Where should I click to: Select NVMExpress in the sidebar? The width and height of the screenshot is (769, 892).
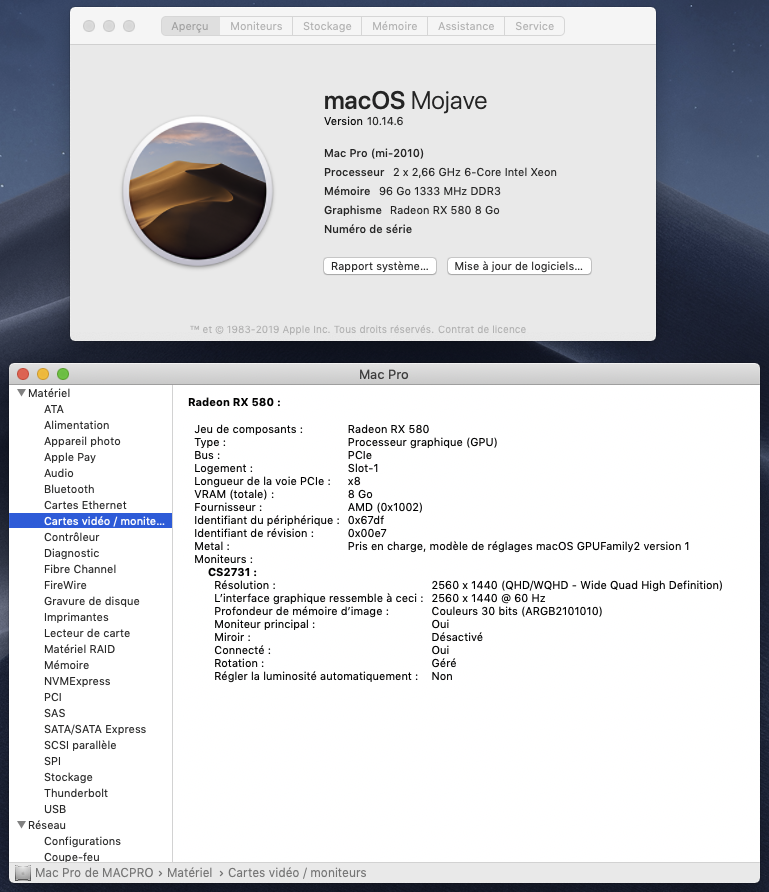77,680
